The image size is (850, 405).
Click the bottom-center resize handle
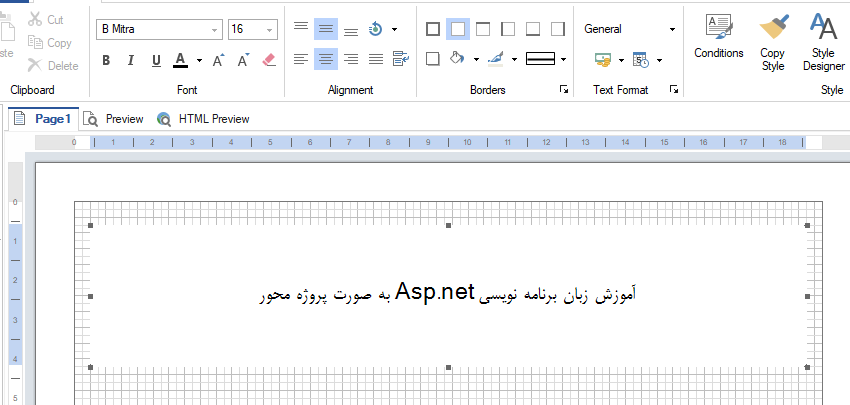click(x=448, y=368)
